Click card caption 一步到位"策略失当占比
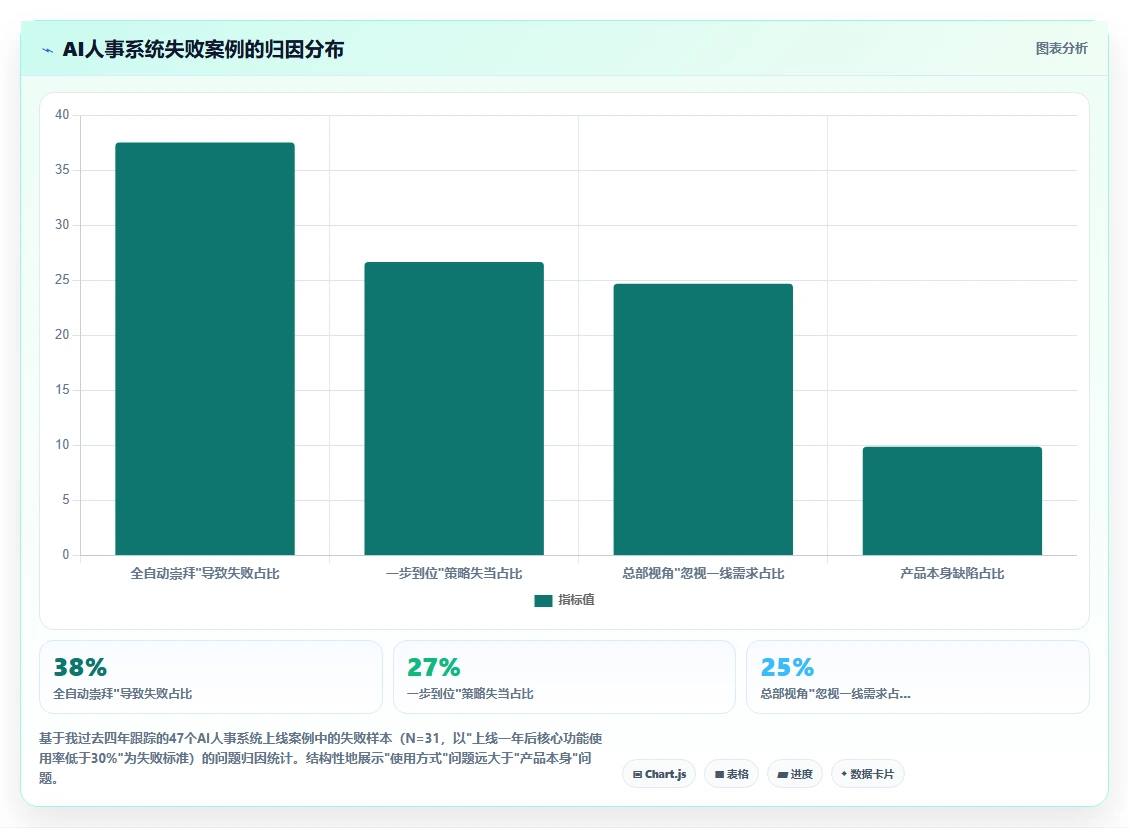Screen dimensions: 1129x828 [x=470, y=693]
